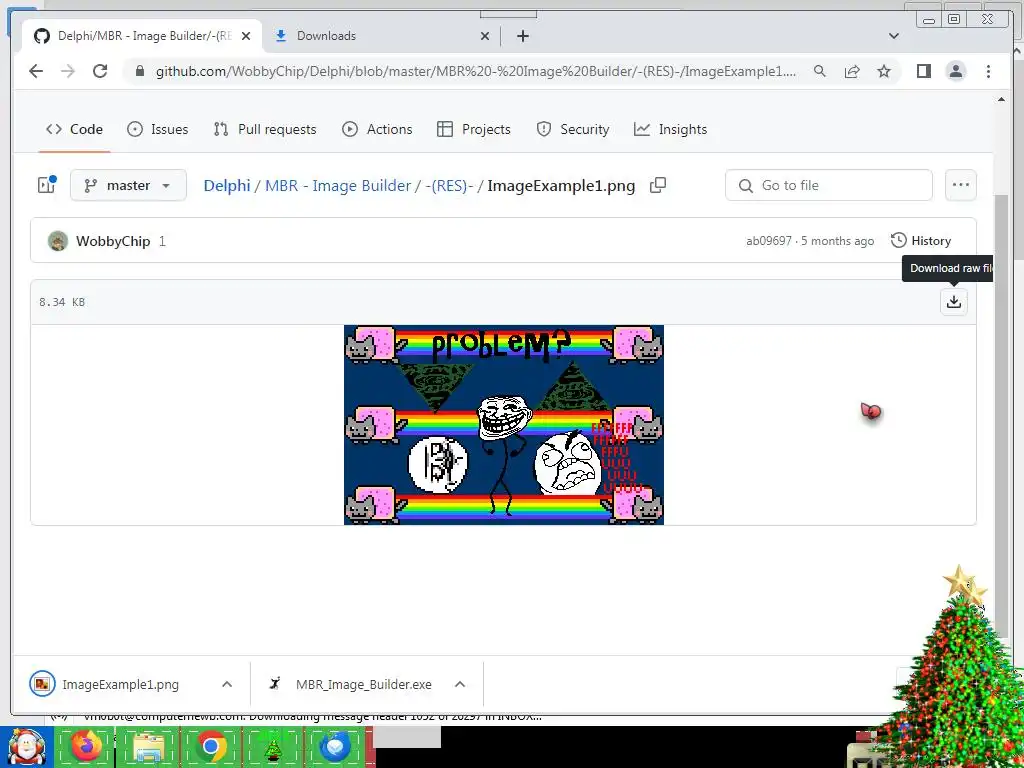The image size is (1024, 768).
Task: Open the master branch dropdown
Action: coord(128,185)
